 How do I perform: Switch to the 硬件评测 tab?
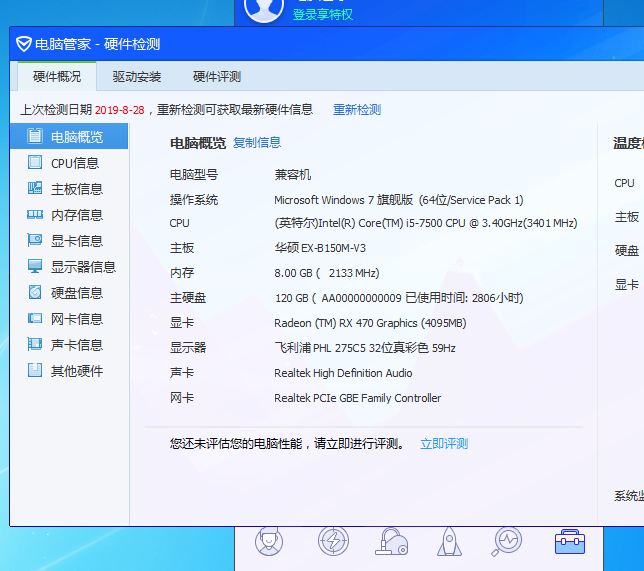[x=217, y=76]
